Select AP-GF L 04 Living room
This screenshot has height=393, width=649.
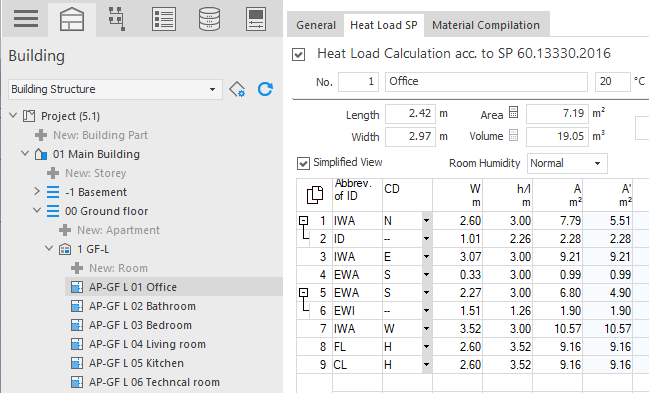pos(147,344)
